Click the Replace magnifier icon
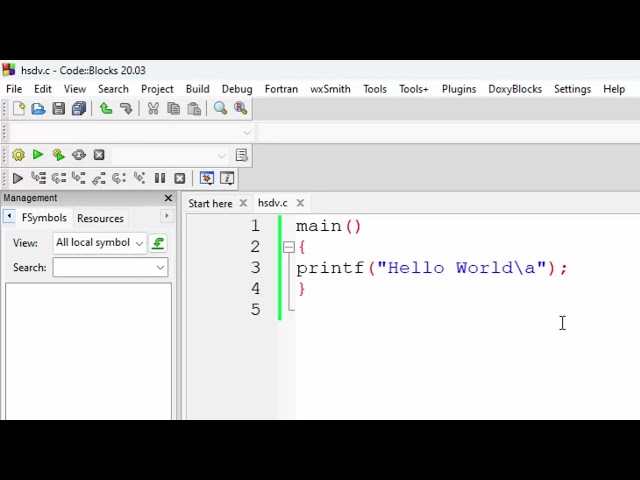 [241, 109]
